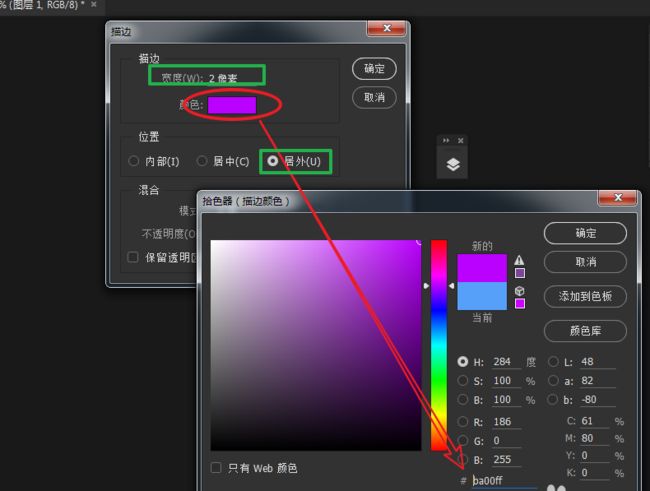Viewport: 650px width, 491px height.
Task: Select the L lightness radio button
Action: pyautogui.click(x=553, y=361)
